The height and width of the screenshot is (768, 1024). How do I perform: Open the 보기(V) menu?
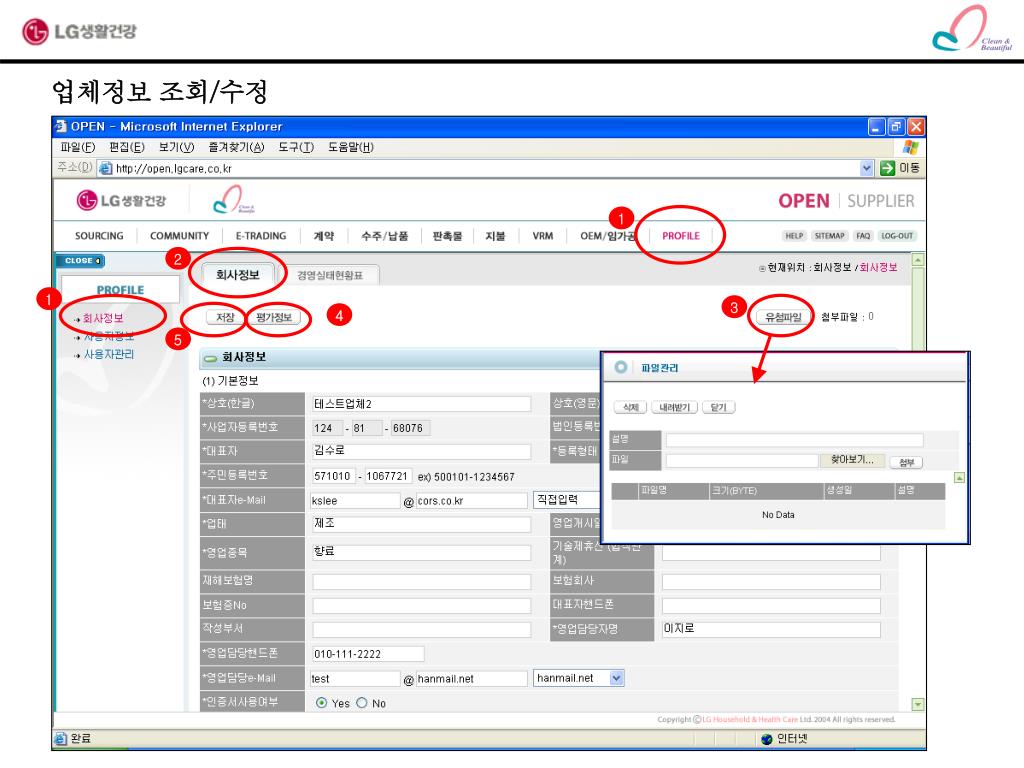tap(176, 147)
